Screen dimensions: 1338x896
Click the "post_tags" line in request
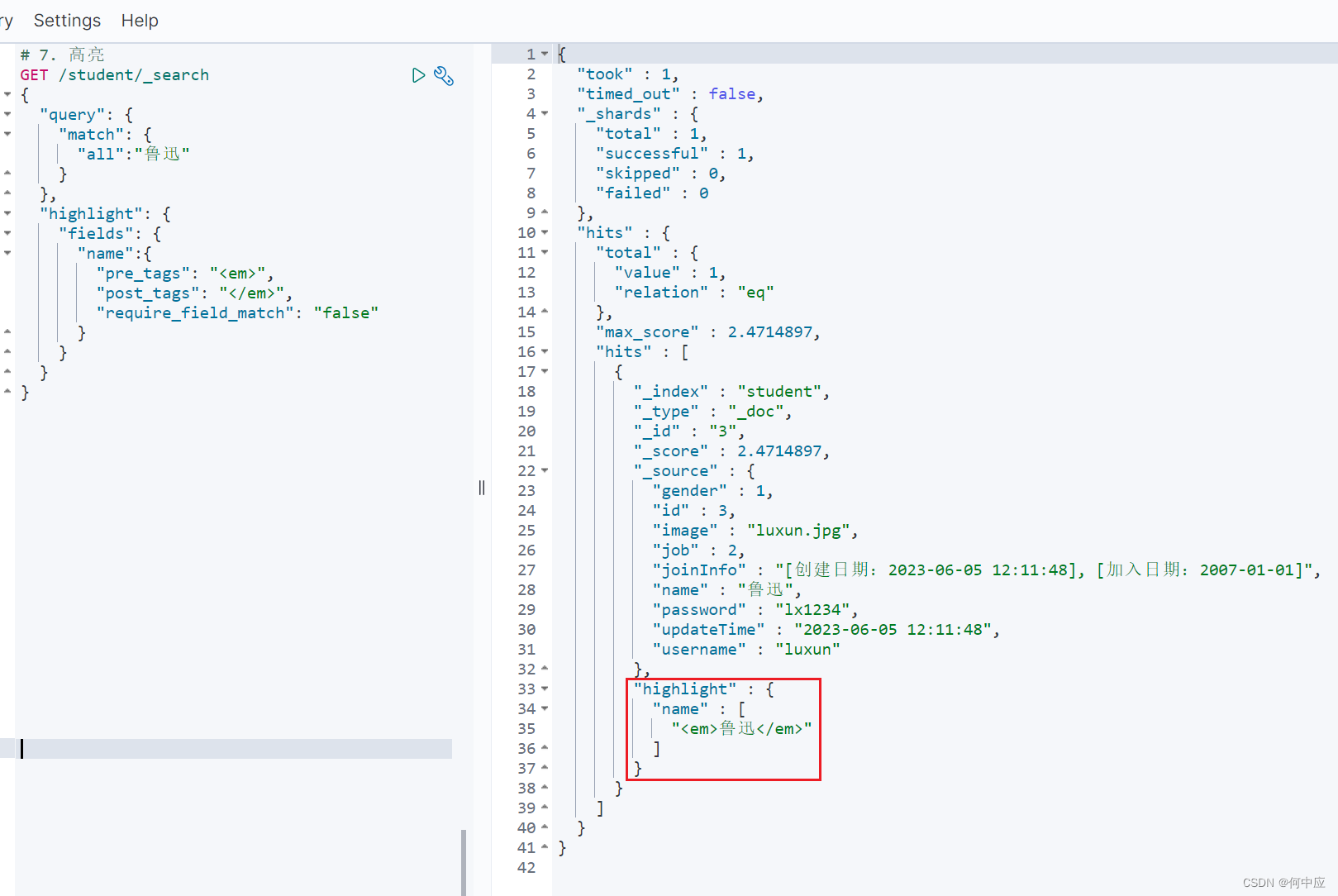point(194,293)
